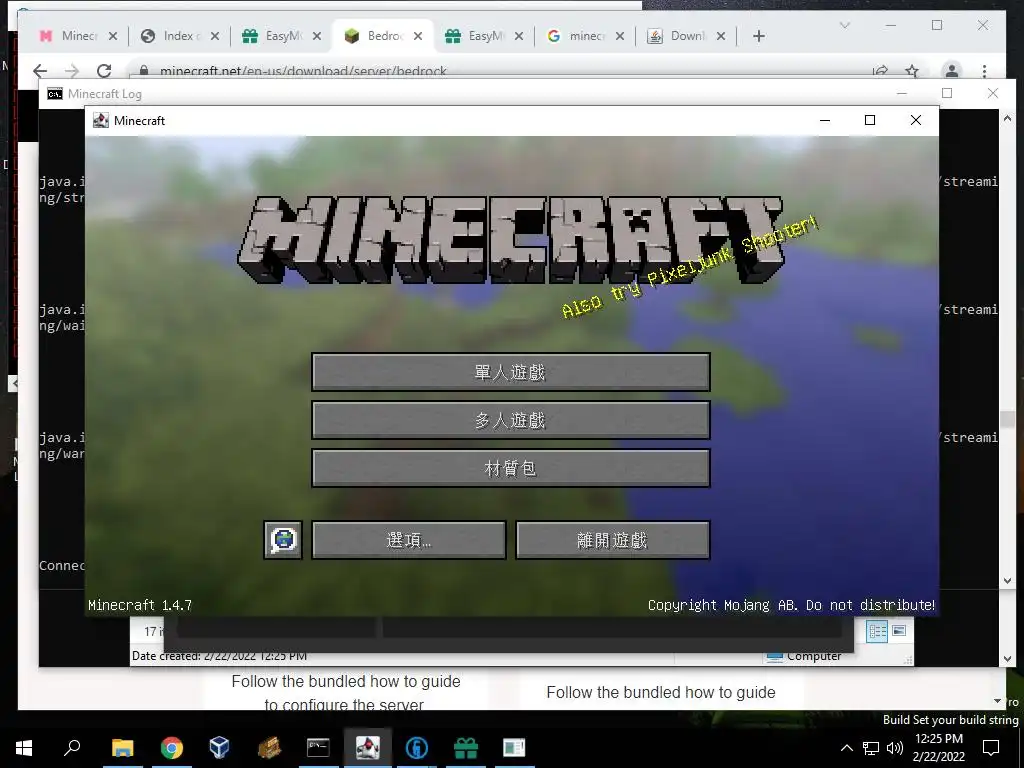Viewport: 1024px width, 768px height.
Task: Open the volume tray icon
Action: coord(895,748)
